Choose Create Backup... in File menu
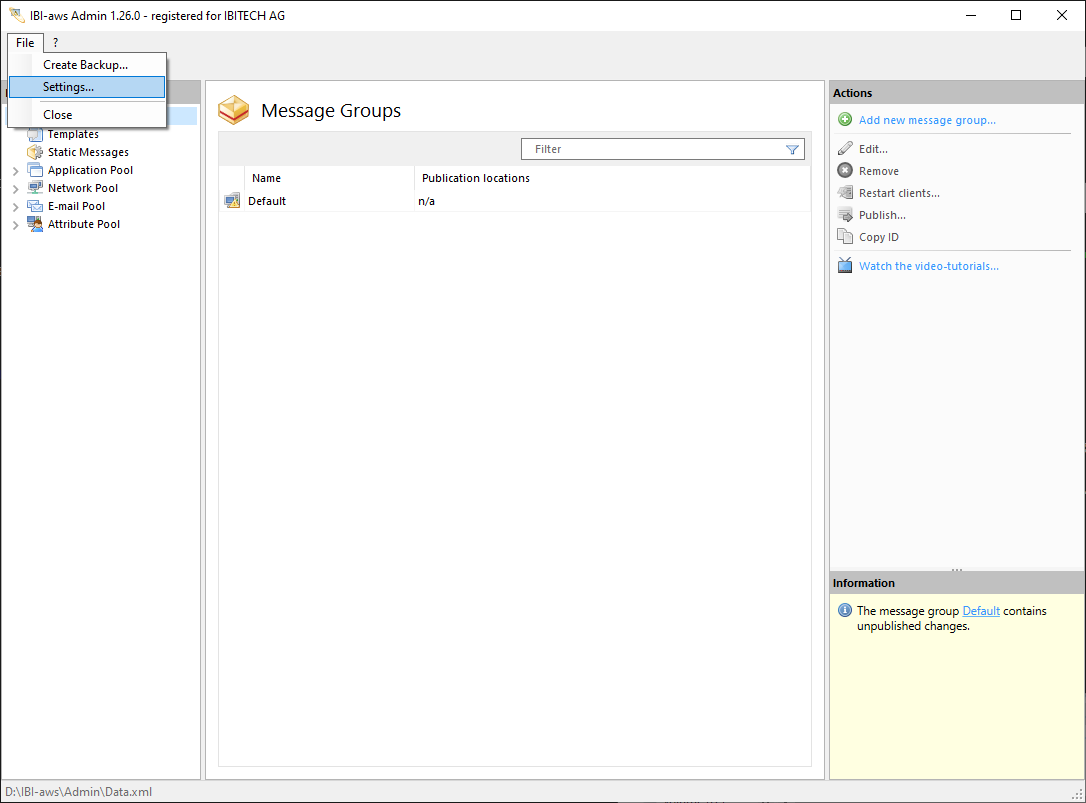1086x803 pixels. pyautogui.click(x=85, y=65)
